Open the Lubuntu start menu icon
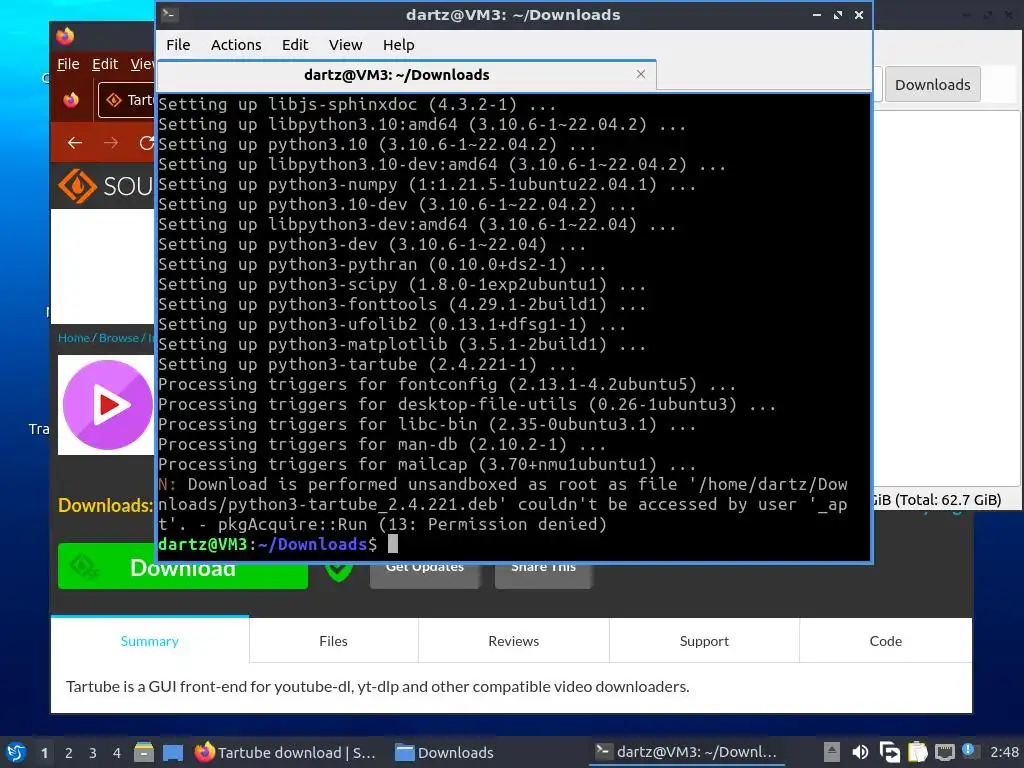This screenshot has height=768, width=1024. pyautogui.click(x=16, y=752)
